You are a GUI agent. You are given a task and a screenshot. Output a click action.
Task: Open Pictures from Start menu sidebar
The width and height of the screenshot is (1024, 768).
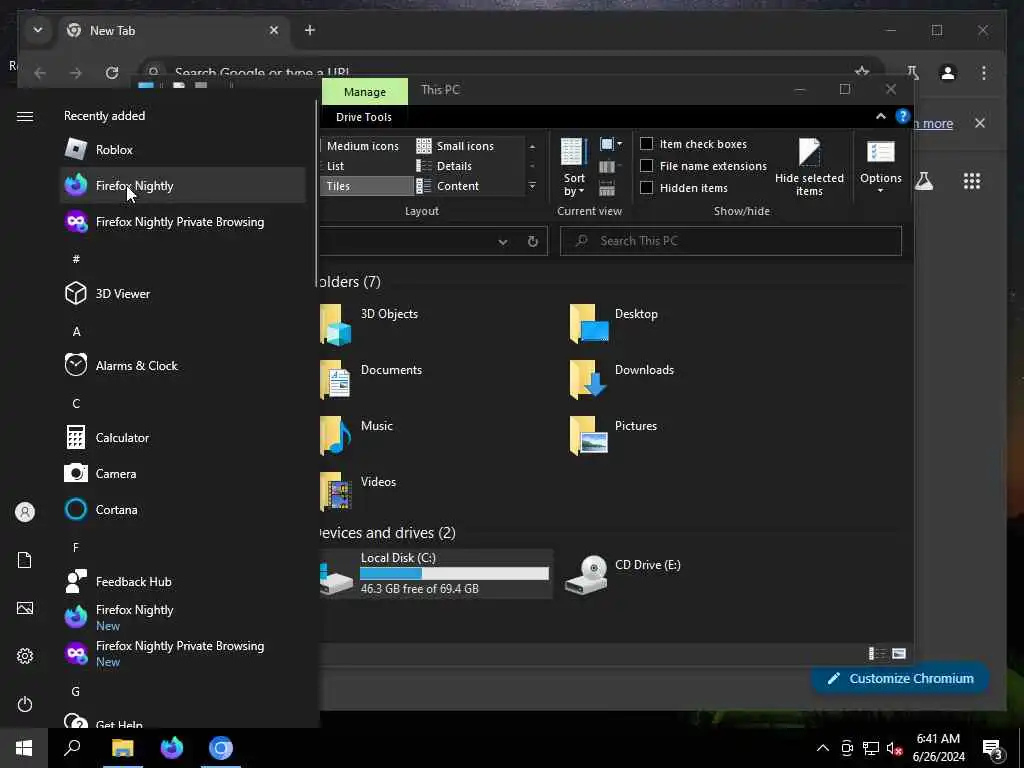pos(25,608)
